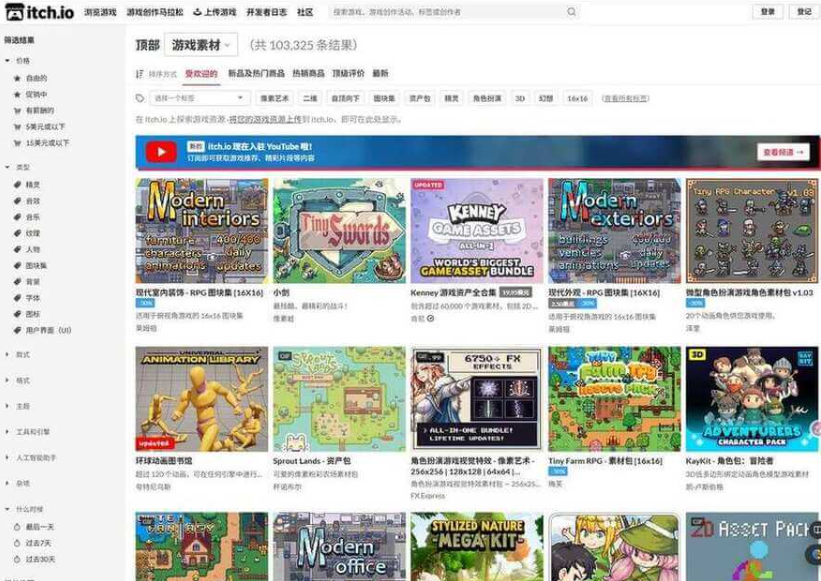Image resolution: width=821 pixels, height=581 pixels.
Task: Open the 游戏素材 category dropdown
Action: (201, 45)
